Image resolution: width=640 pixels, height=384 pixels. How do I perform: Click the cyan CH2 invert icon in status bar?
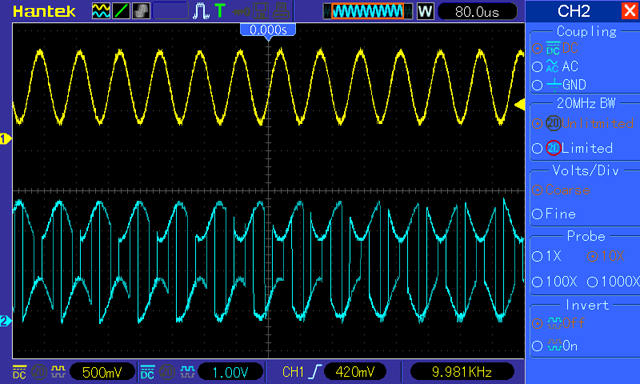tap(187, 371)
